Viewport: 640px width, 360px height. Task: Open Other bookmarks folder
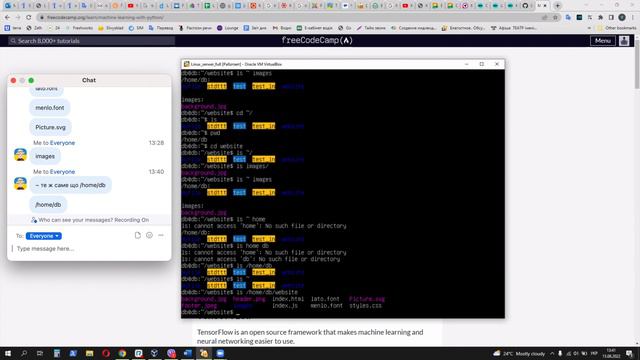(x=617, y=28)
